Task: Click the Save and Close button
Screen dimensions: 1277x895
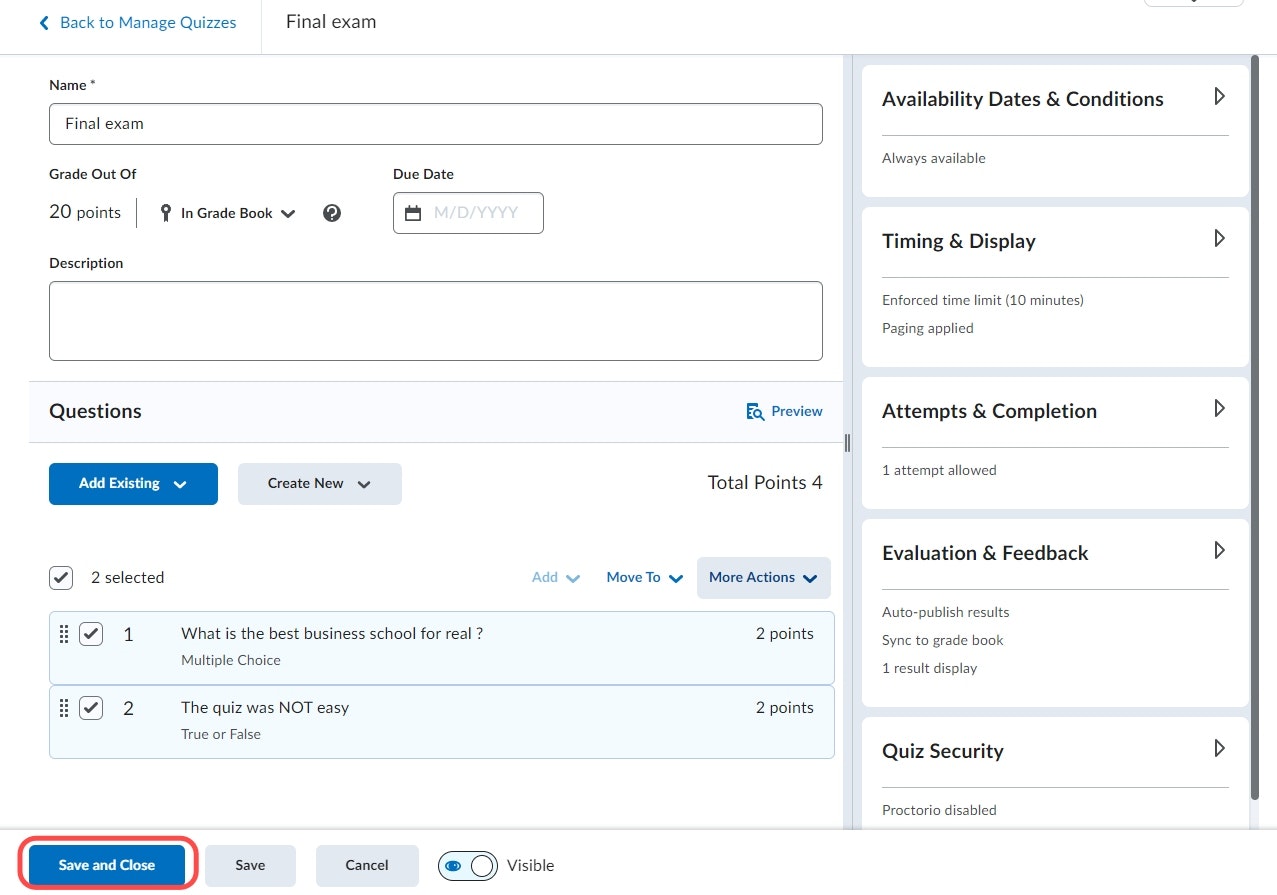Action: (x=107, y=865)
